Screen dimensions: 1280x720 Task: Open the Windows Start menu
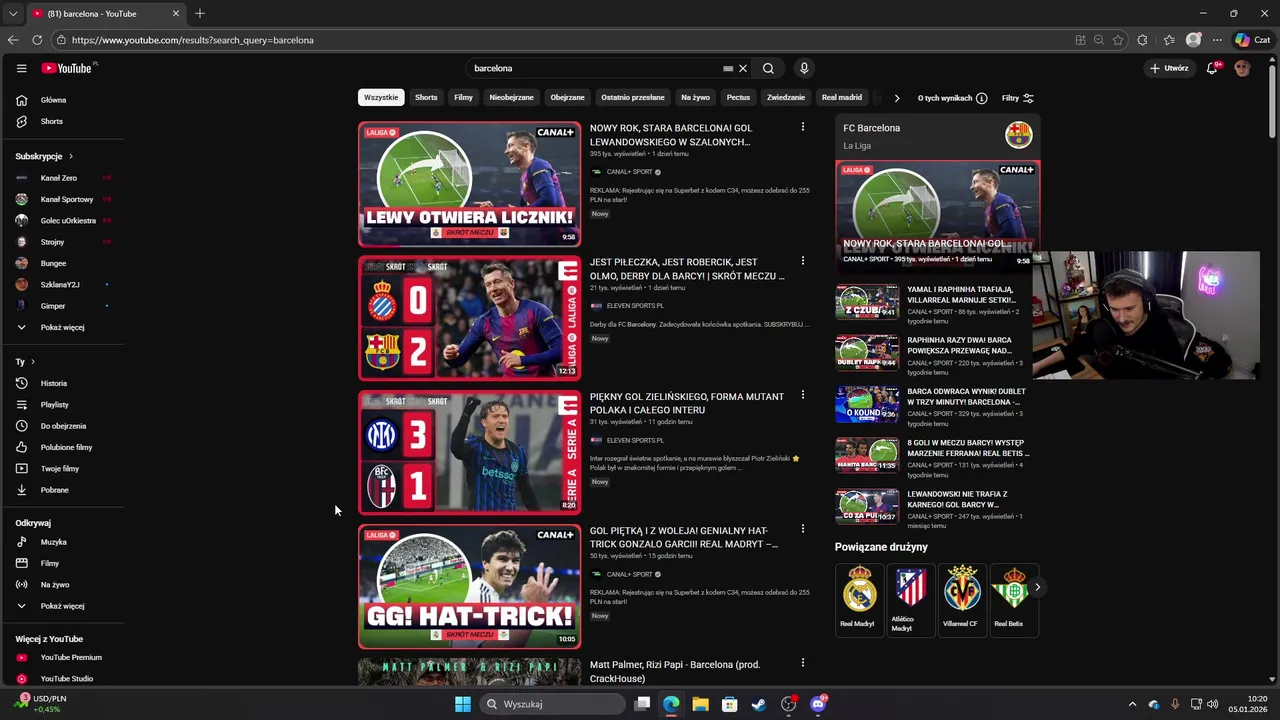tap(463, 704)
